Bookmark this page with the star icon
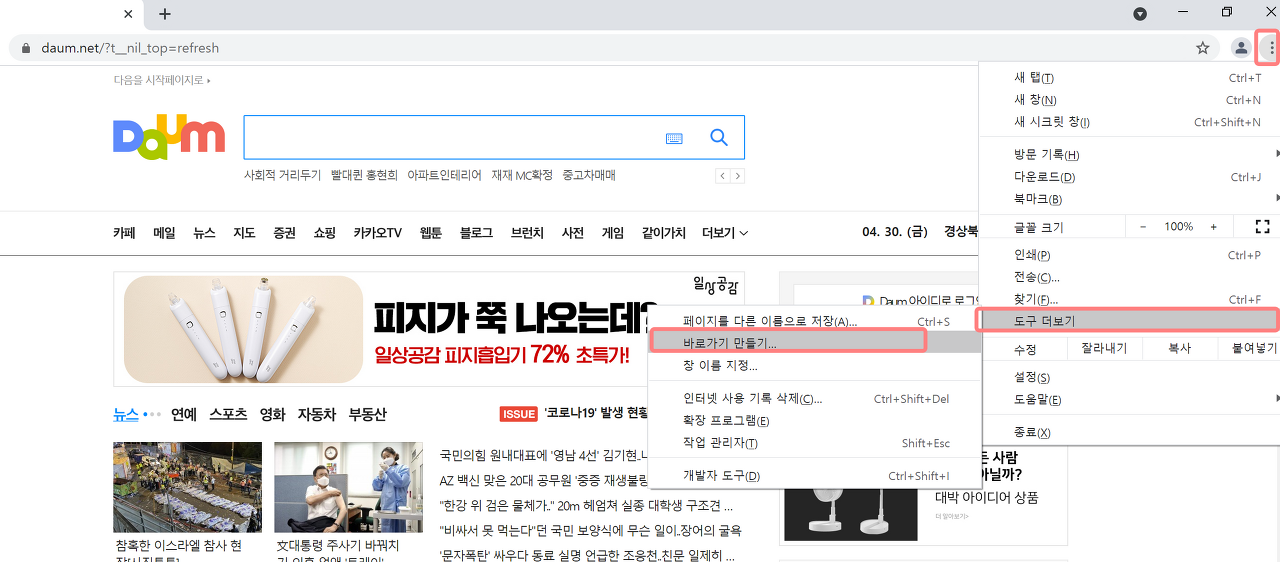Image resolution: width=1280 pixels, height=562 pixels. pos(1203,47)
